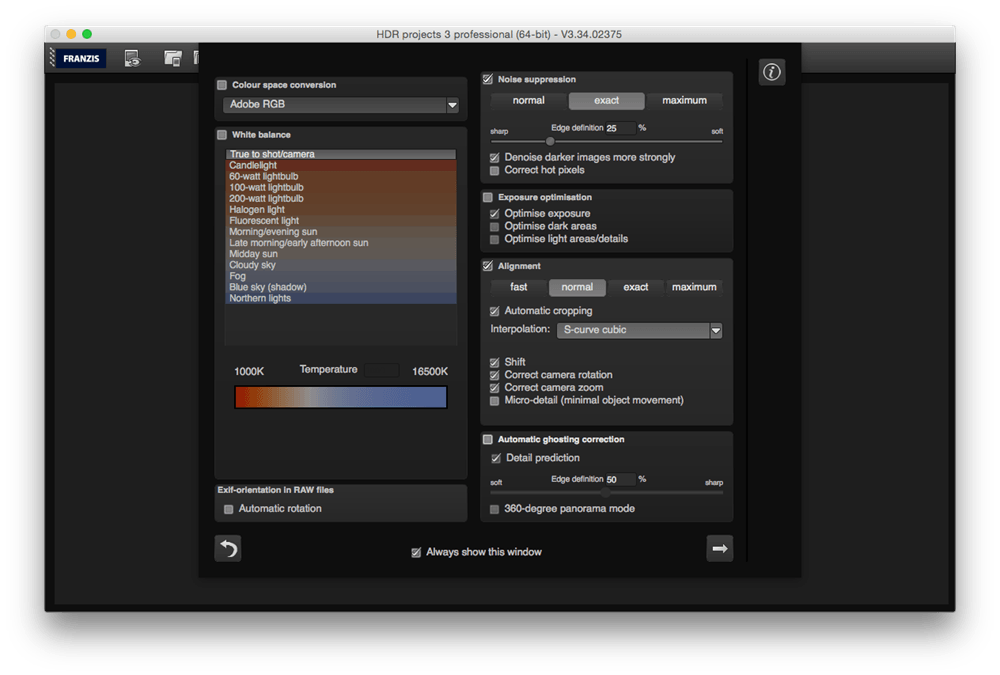Toggle the Noise suppression checkbox
The width and height of the screenshot is (1000, 675).
coord(488,79)
